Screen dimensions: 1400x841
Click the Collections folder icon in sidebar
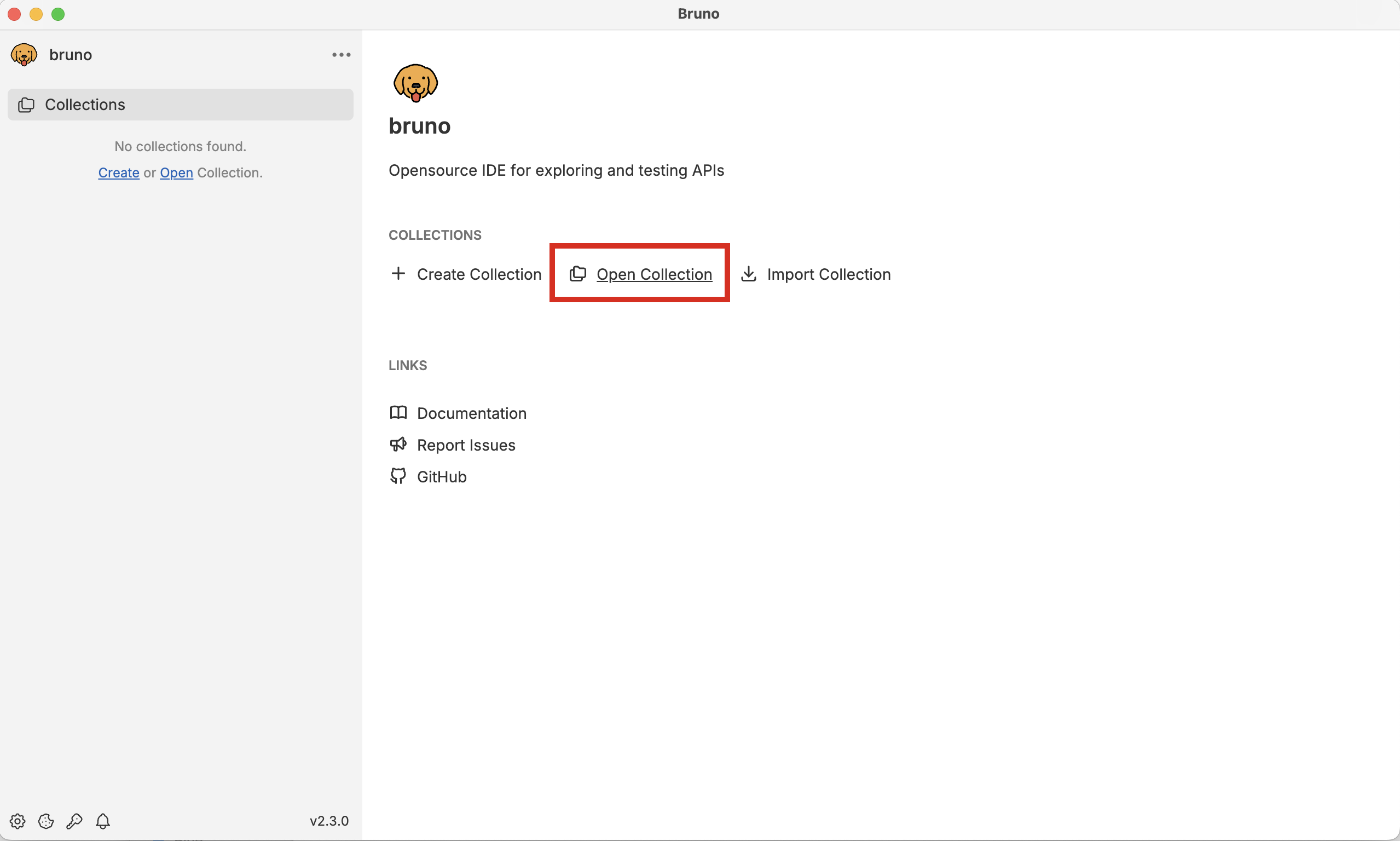26,105
